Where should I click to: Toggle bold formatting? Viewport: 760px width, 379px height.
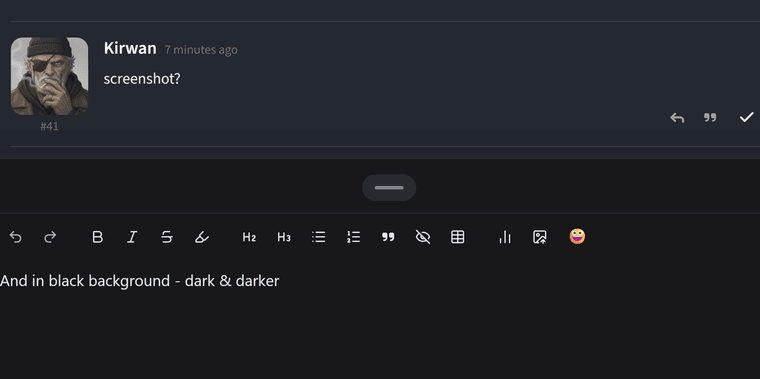[97, 237]
